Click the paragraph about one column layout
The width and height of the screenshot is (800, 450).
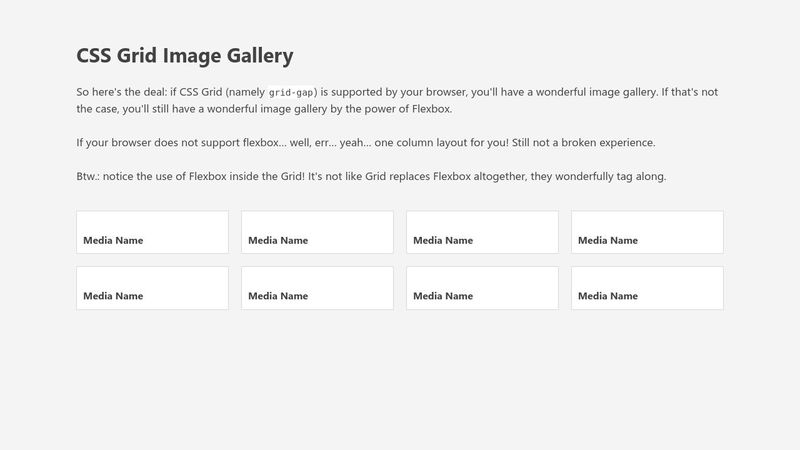(x=366, y=142)
